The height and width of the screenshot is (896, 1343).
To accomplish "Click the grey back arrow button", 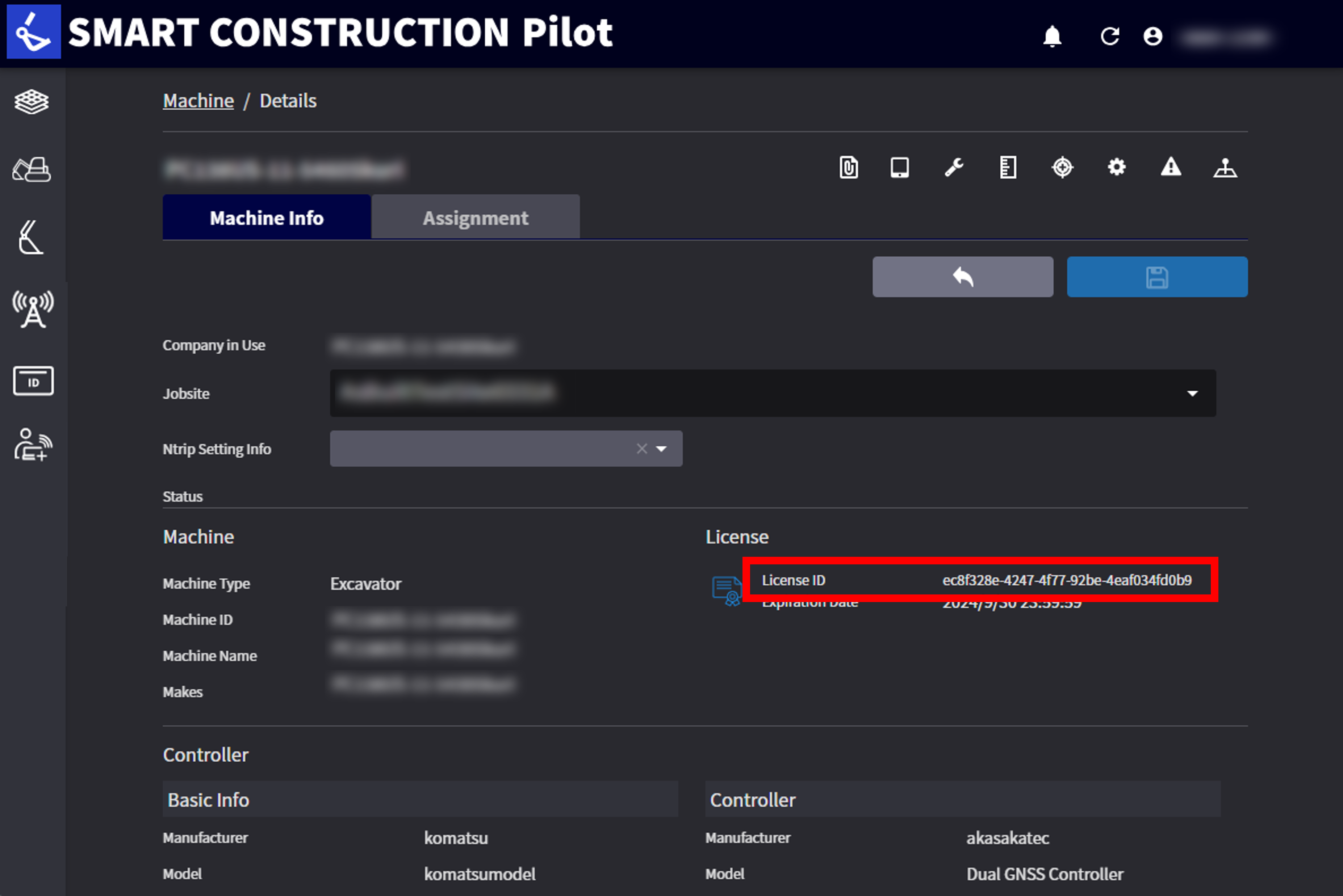I will 962,277.
